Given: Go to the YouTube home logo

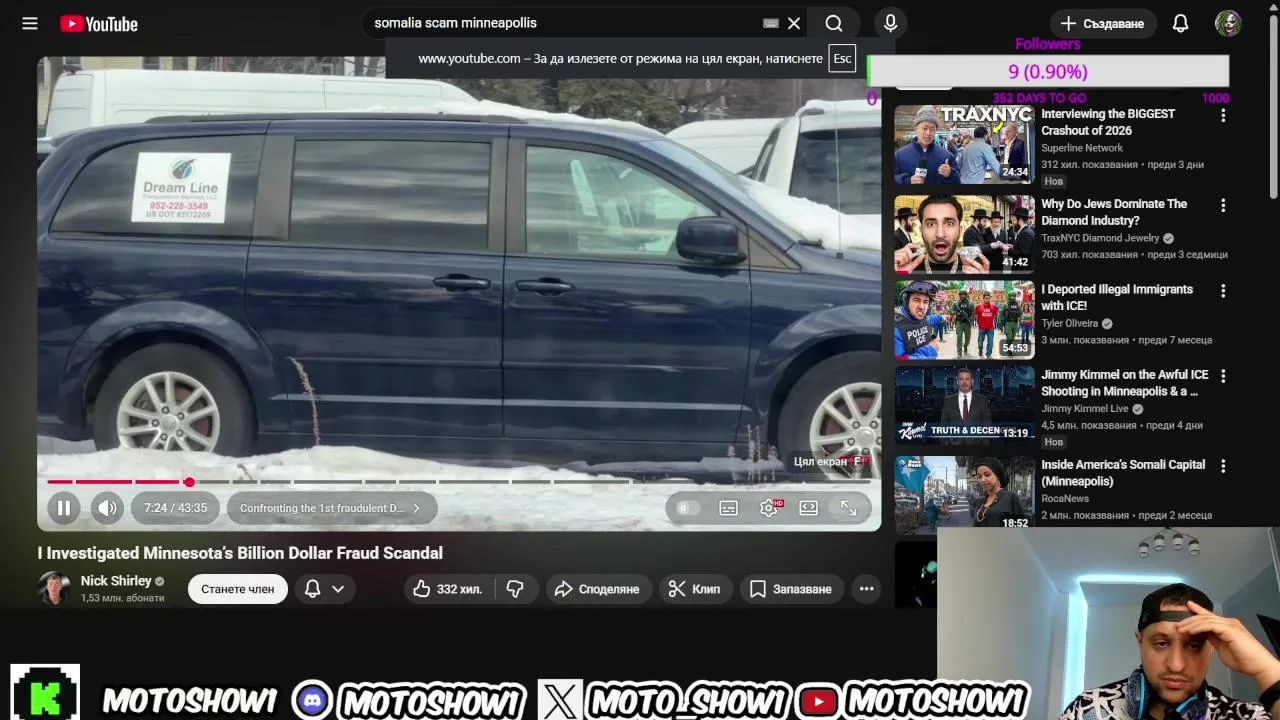Looking at the screenshot, I should tap(98, 24).
